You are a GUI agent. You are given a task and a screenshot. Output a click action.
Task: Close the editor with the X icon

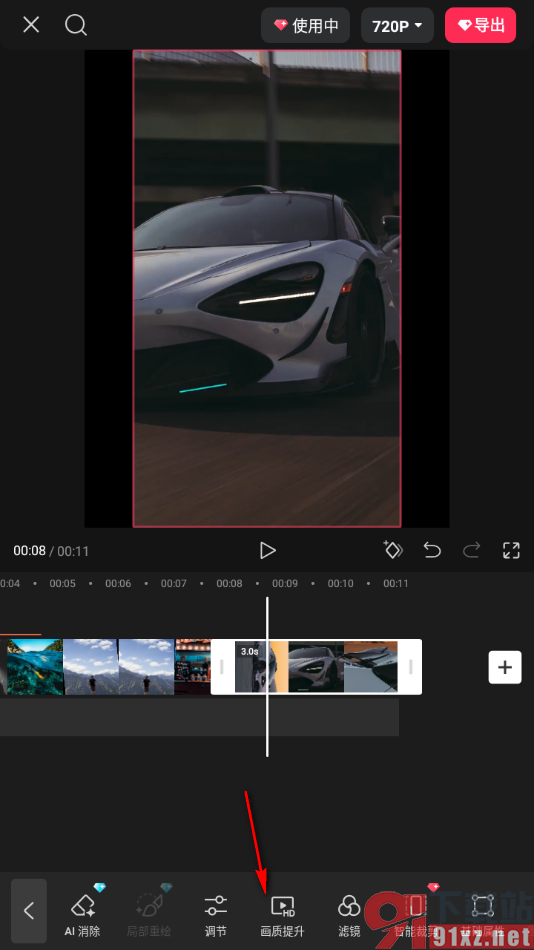click(x=31, y=25)
